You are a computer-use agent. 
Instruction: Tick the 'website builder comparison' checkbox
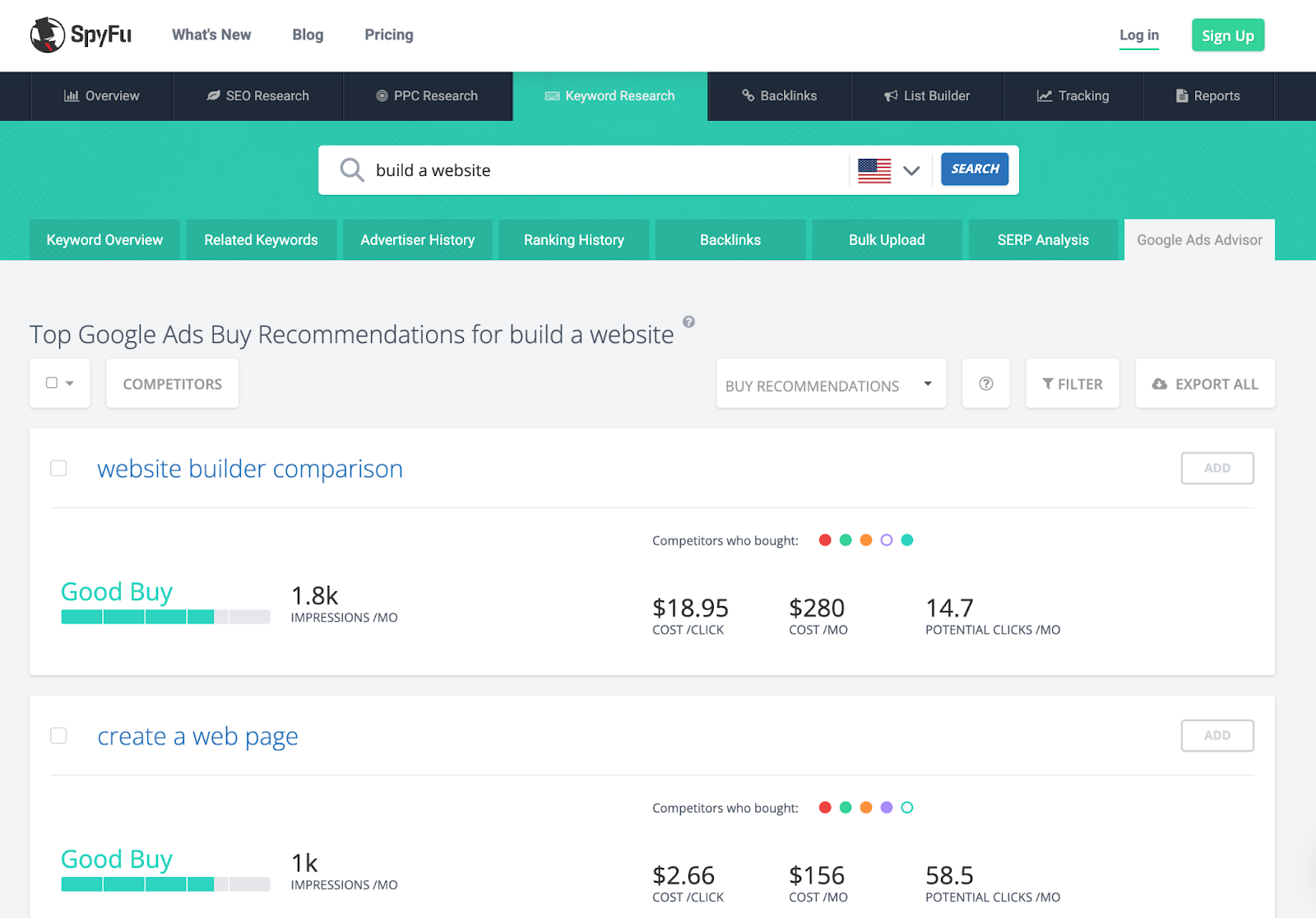(58, 468)
